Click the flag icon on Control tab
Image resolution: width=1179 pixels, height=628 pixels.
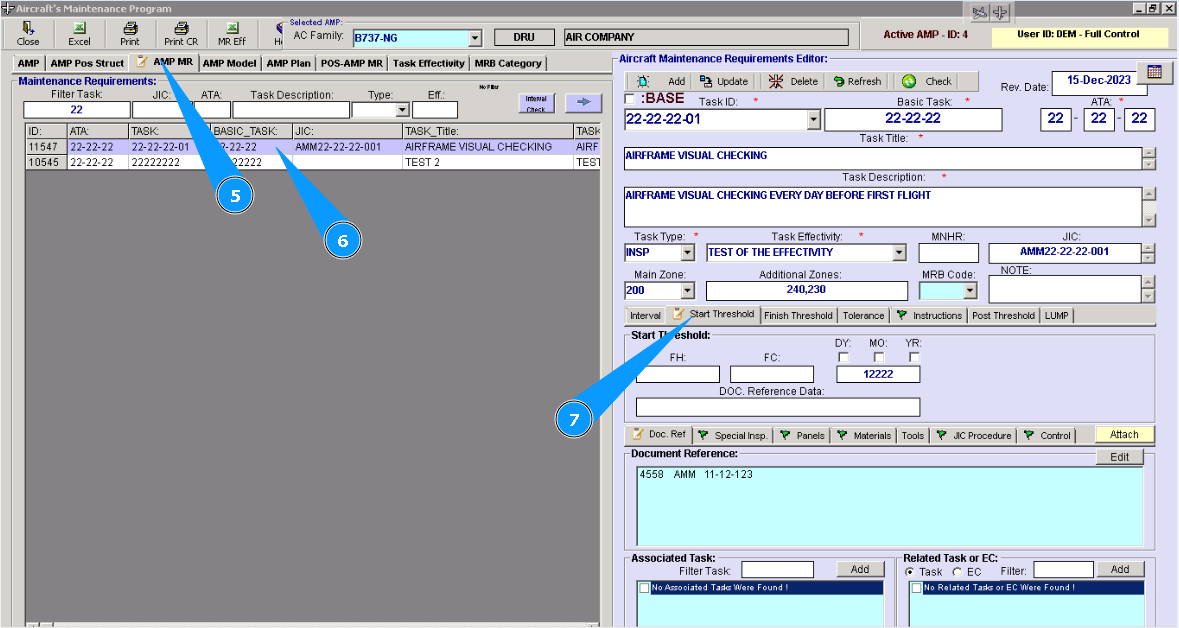(1029, 435)
